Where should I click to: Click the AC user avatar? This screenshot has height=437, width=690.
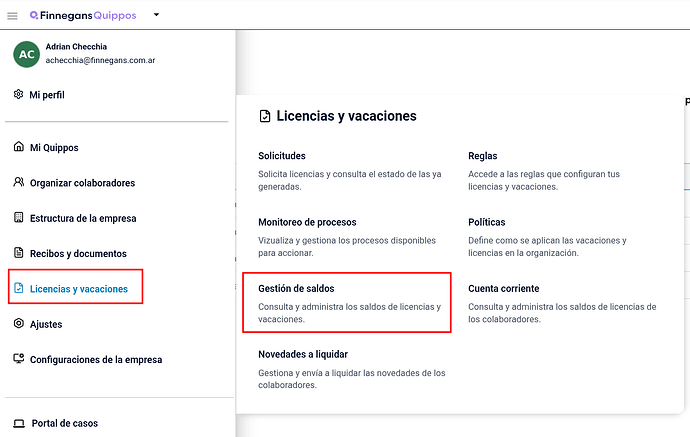[26, 54]
